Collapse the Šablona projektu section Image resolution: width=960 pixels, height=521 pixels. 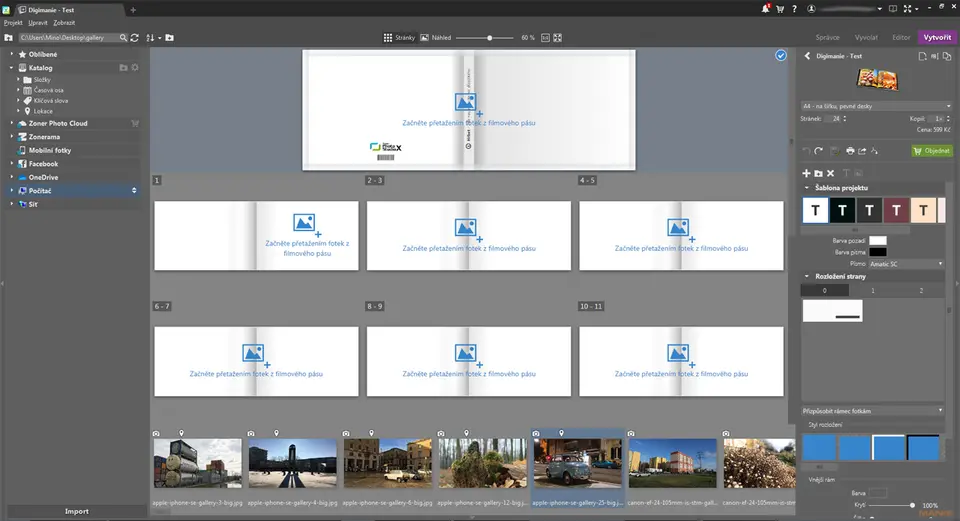(x=808, y=187)
